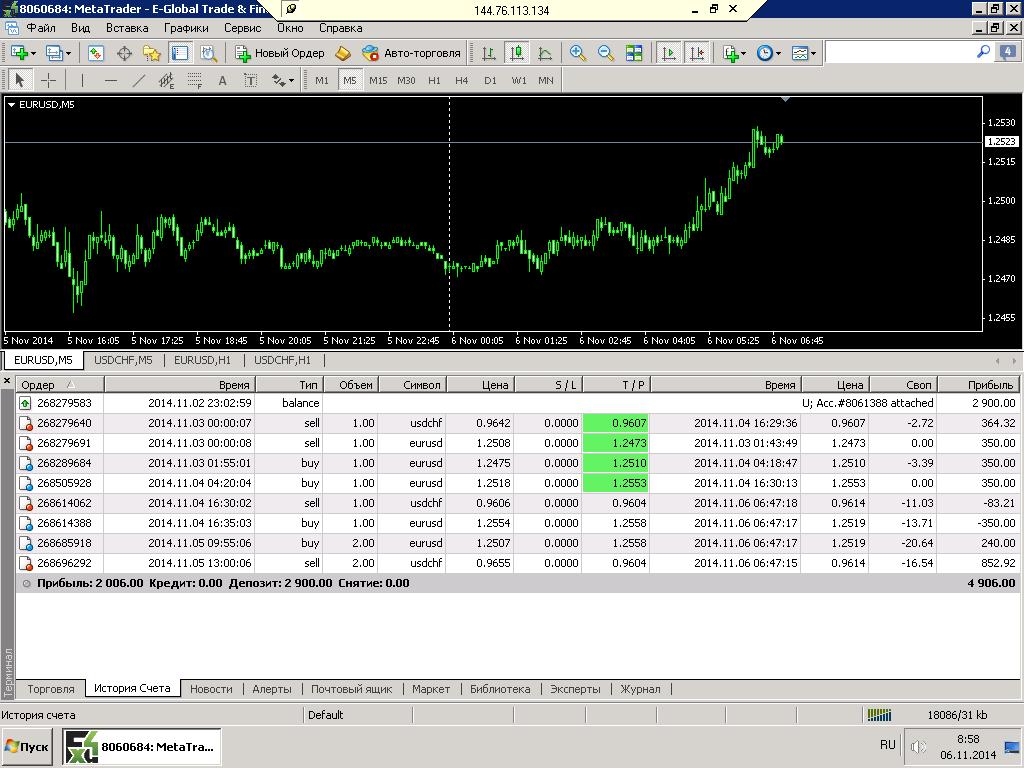Click the connection status bars icon
The width and height of the screenshot is (1024, 768).
click(879, 715)
